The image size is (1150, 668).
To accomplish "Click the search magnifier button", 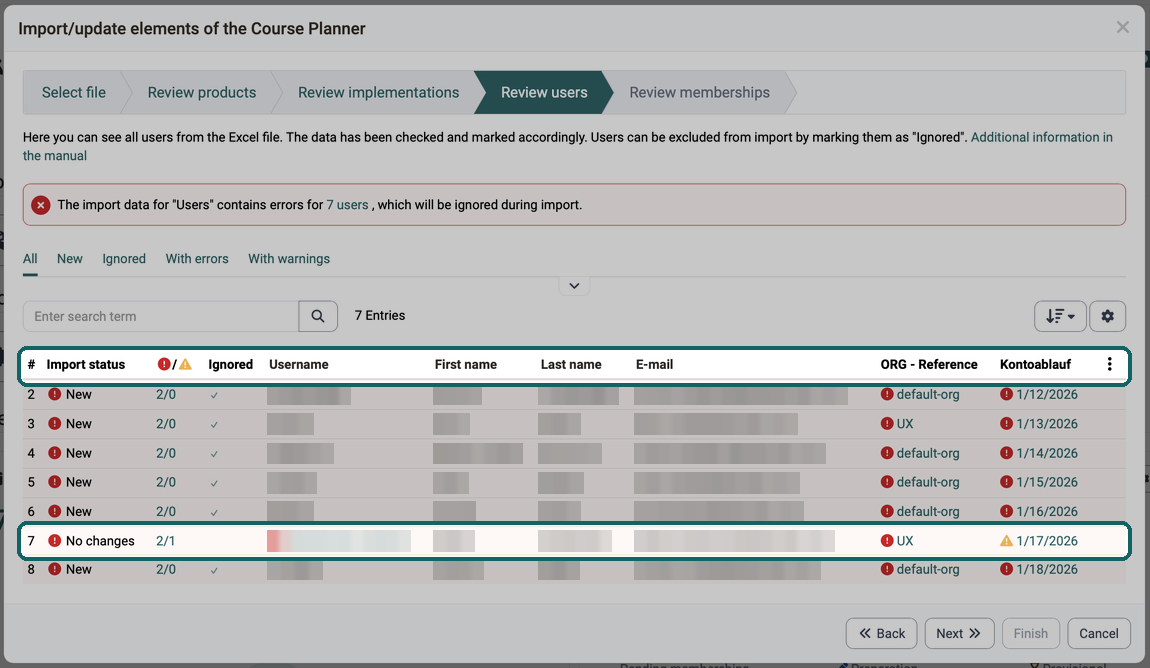I will (318, 316).
